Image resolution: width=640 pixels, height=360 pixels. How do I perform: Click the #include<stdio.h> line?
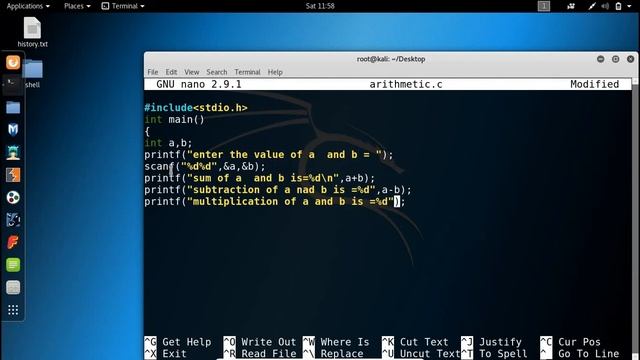tap(196, 108)
